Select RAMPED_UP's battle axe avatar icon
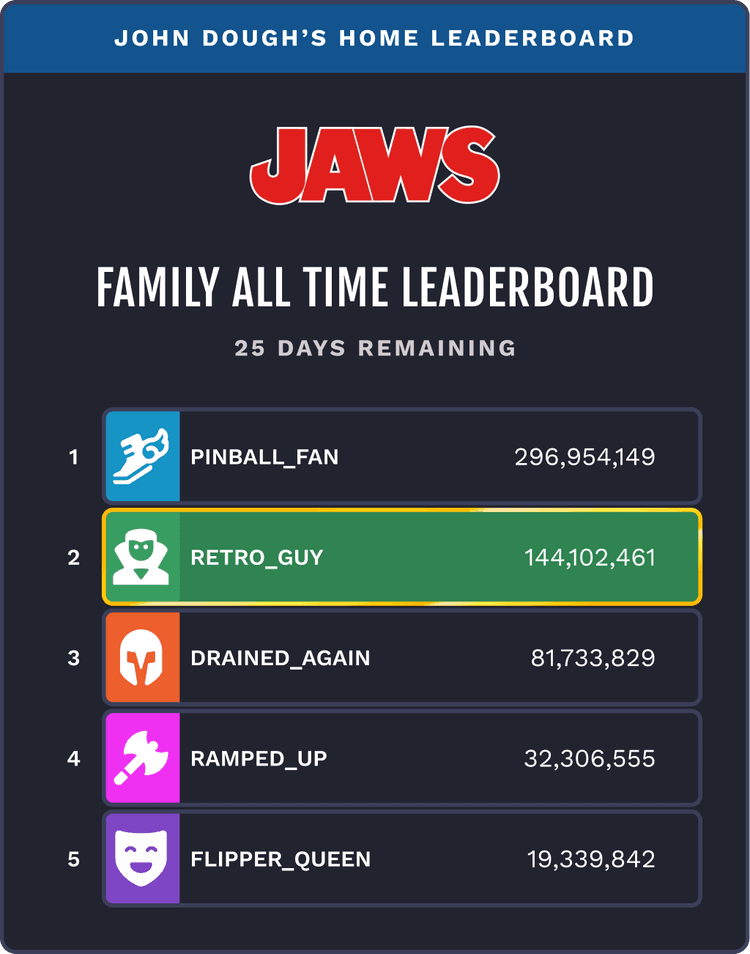The image size is (750, 954). coord(142,758)
